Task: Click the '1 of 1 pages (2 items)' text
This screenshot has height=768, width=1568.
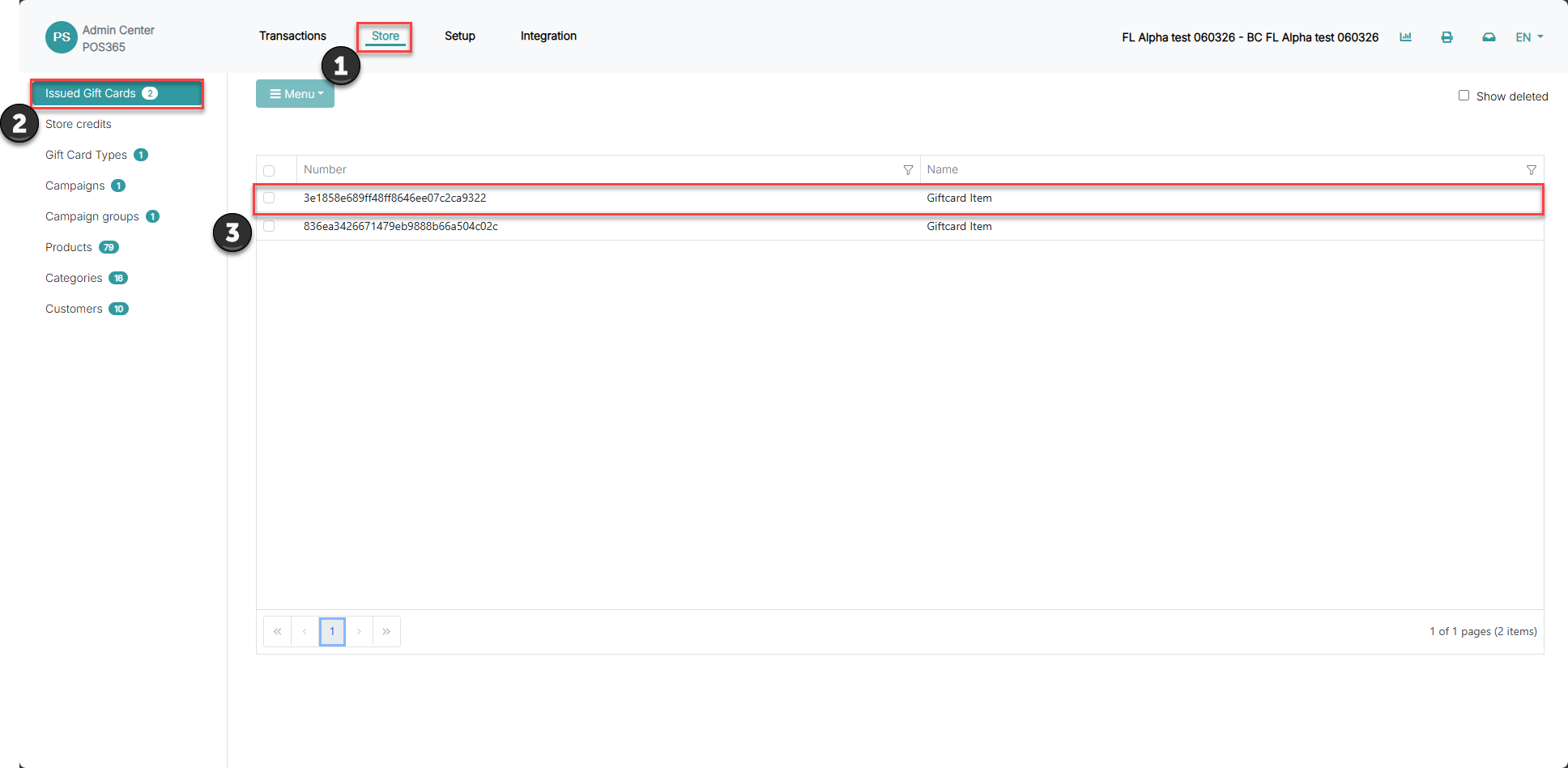Action: pos(1483,631)
